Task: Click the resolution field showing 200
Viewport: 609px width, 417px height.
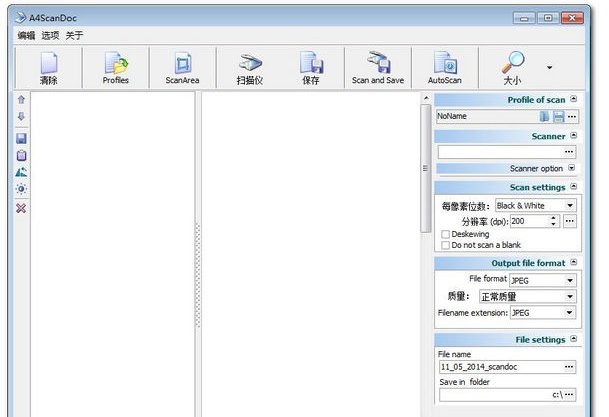Action: point(529,221)
